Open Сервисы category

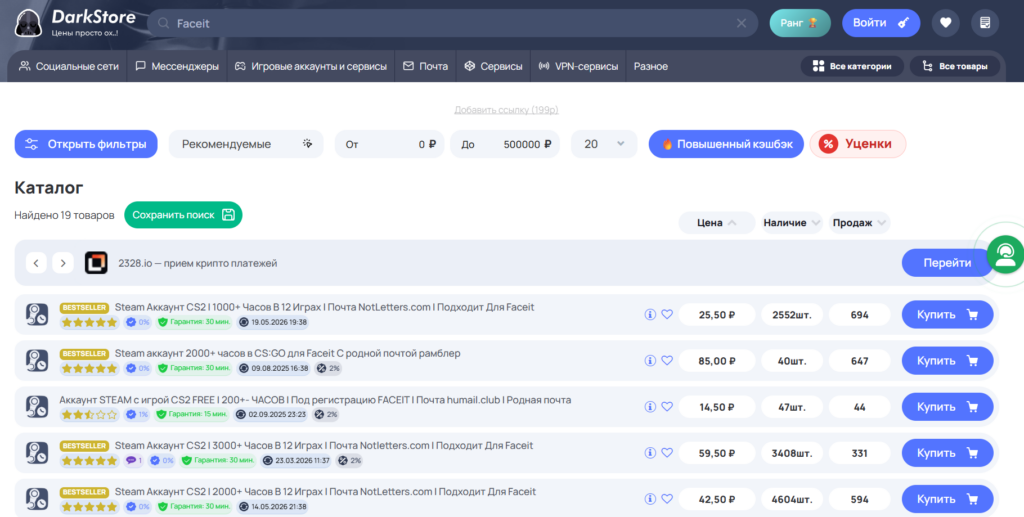[493, 66]
